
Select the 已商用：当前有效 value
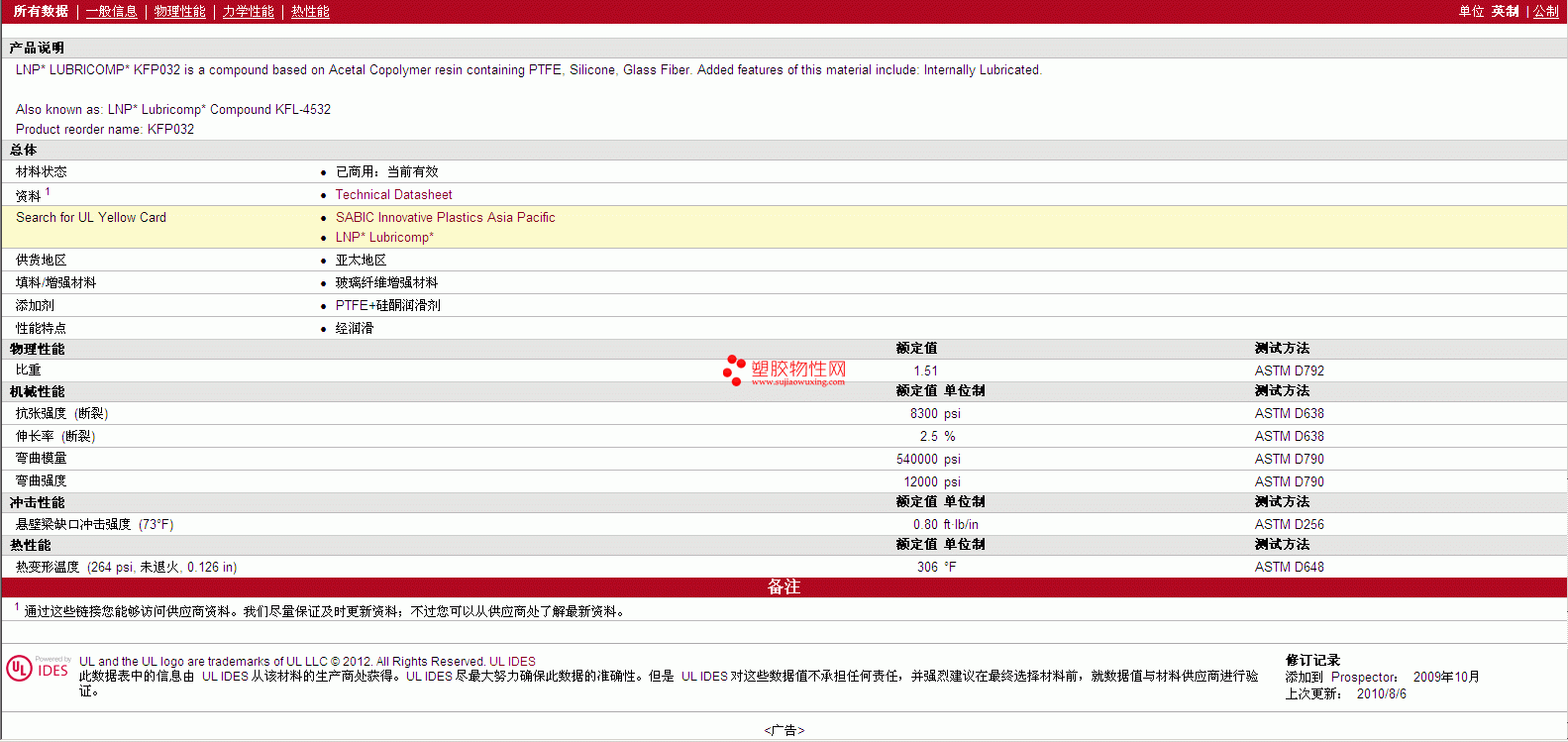tap(386, 171)
